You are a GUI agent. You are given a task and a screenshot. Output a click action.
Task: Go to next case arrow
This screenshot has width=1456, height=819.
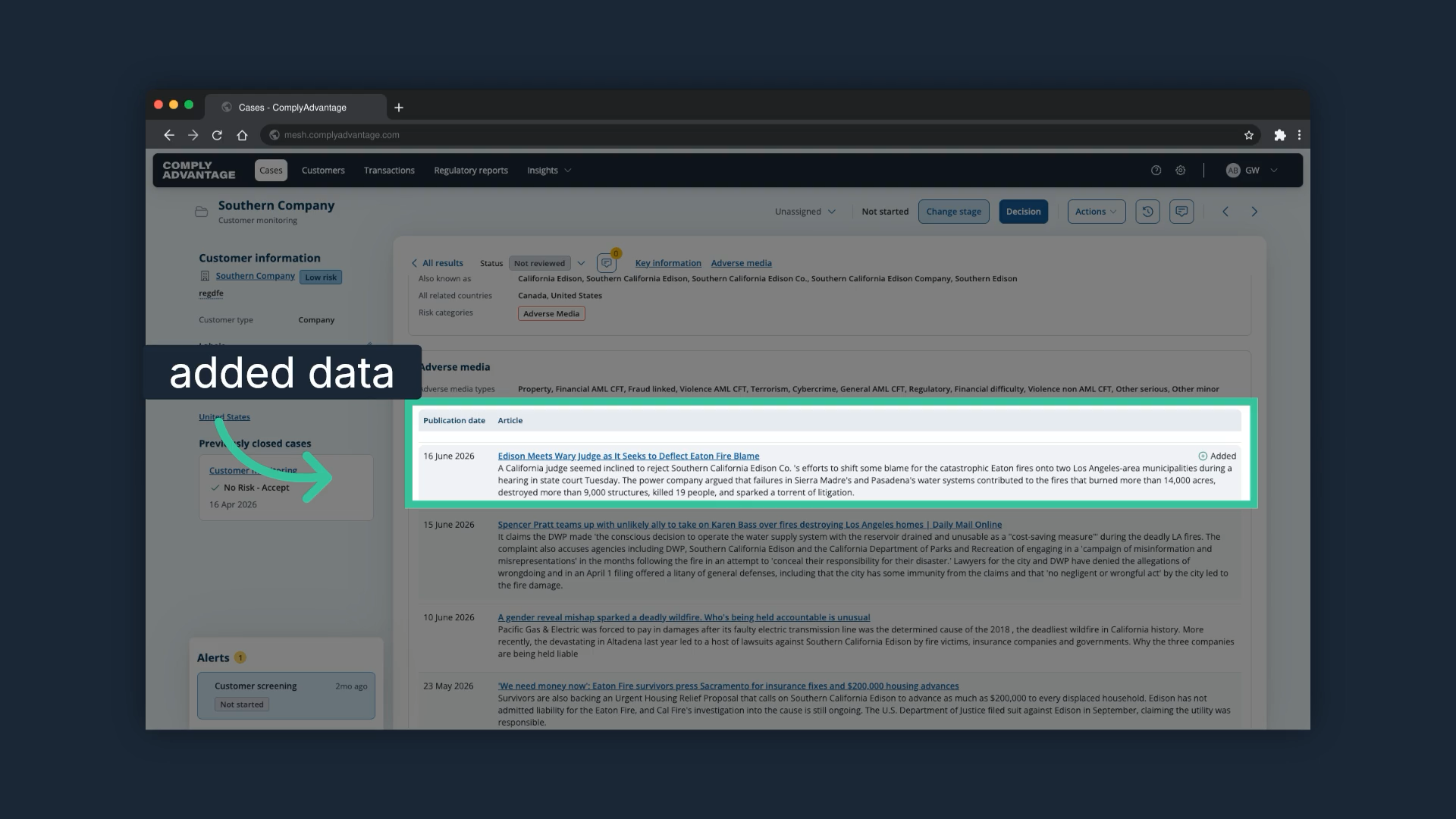pos(1254,212)
